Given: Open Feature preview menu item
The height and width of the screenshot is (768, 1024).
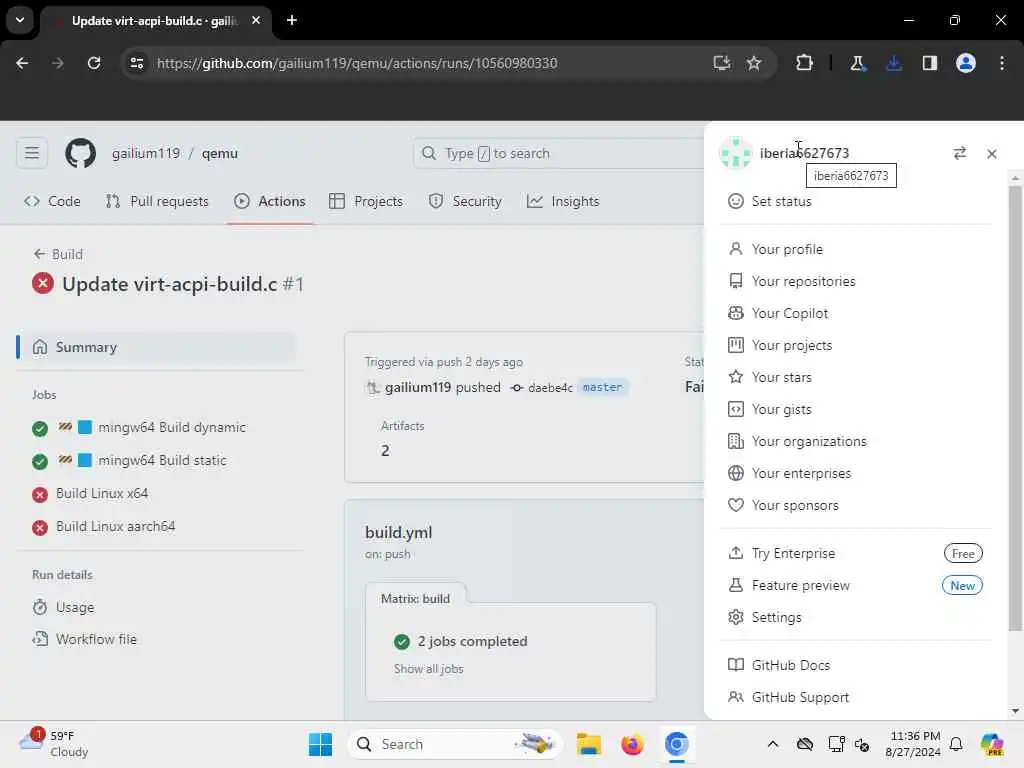Looking at the screenshot, I should pyautogui.click(x=856, y=585).
